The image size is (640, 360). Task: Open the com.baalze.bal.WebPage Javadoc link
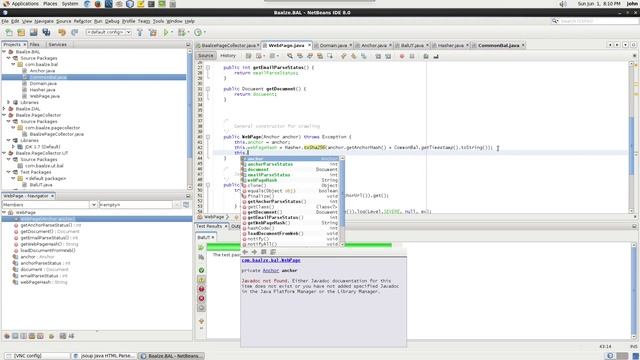271,260
